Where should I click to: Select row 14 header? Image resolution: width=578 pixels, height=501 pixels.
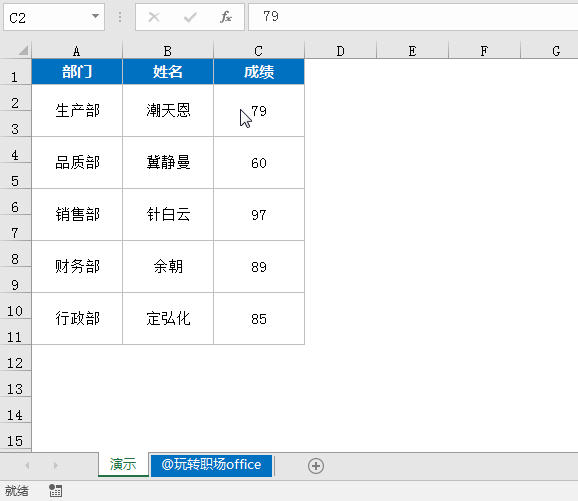click(15, 410)
